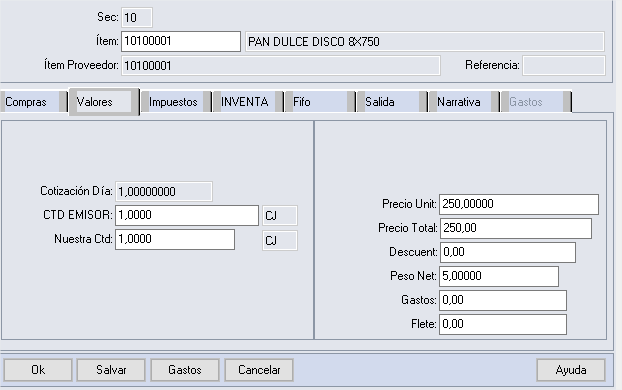Click the Cancelar button
Viewport: 622px width, 390px height.
pyautogui.click(x=259, y=370)
